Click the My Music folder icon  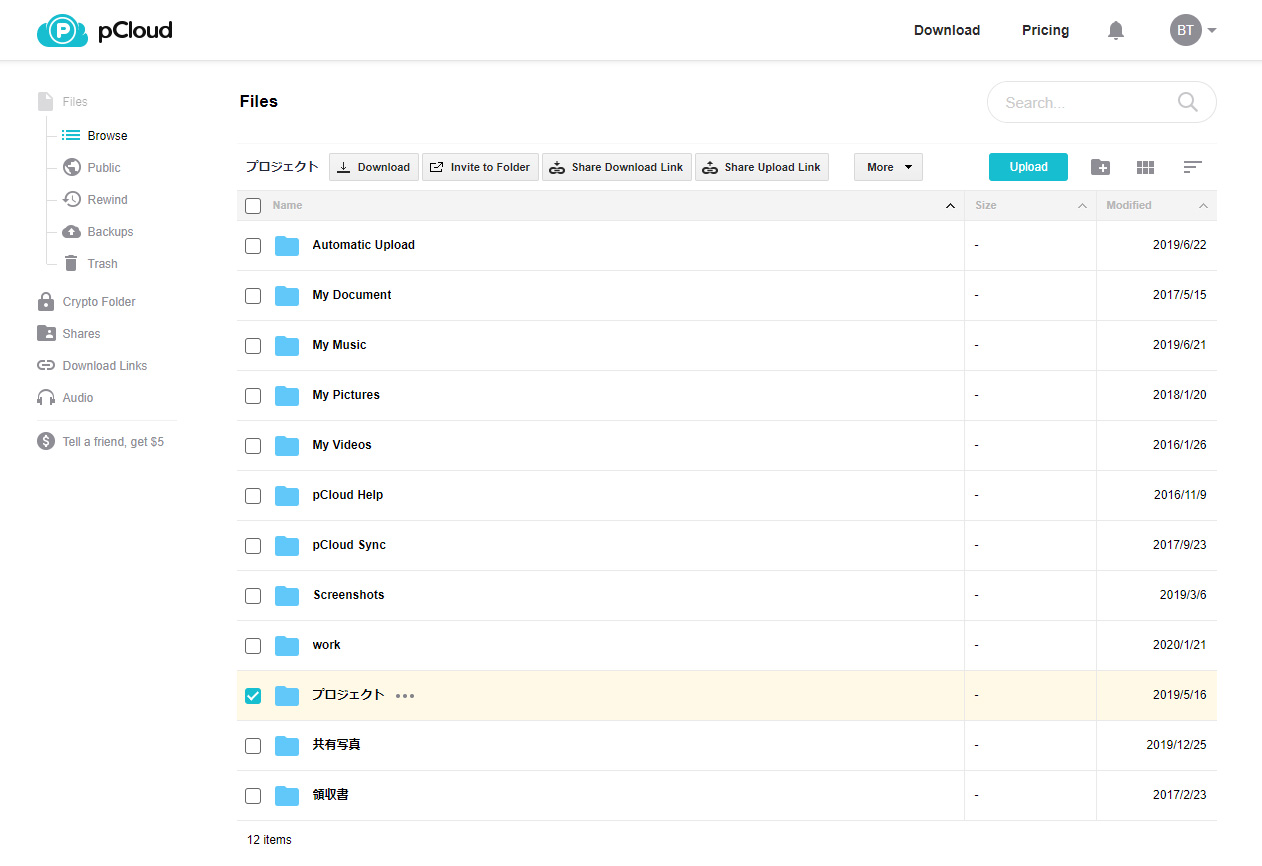[x=287, y=345]
